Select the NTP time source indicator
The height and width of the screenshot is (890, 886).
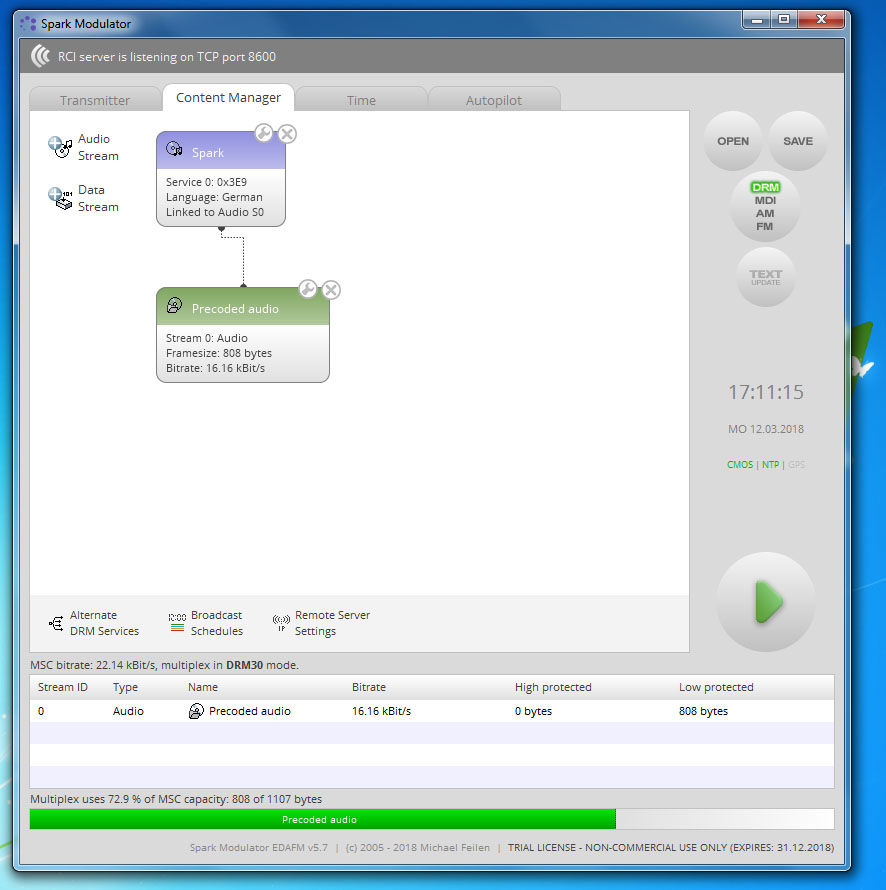coord(770,465)
